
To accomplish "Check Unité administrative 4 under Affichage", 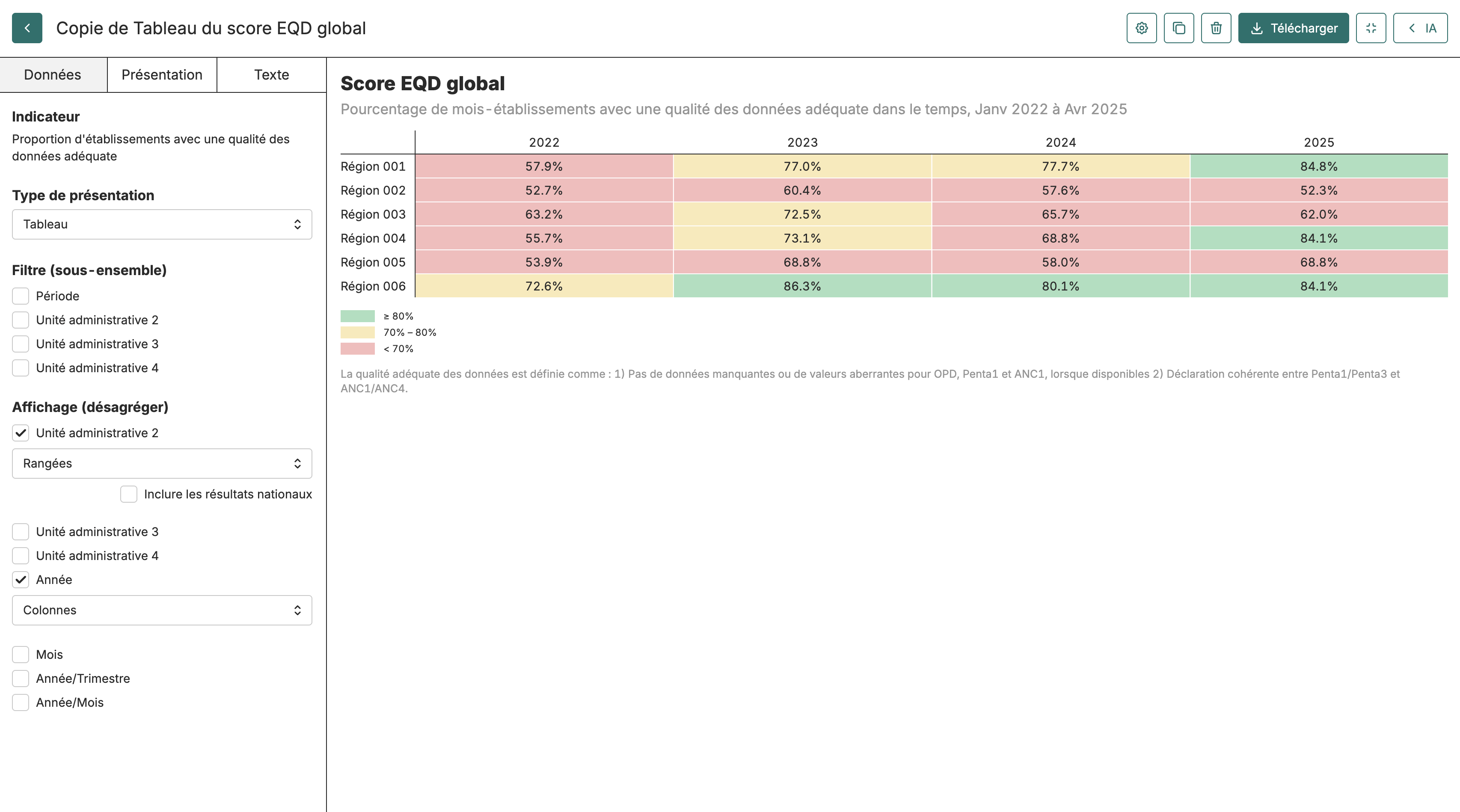I will [21, 556].
